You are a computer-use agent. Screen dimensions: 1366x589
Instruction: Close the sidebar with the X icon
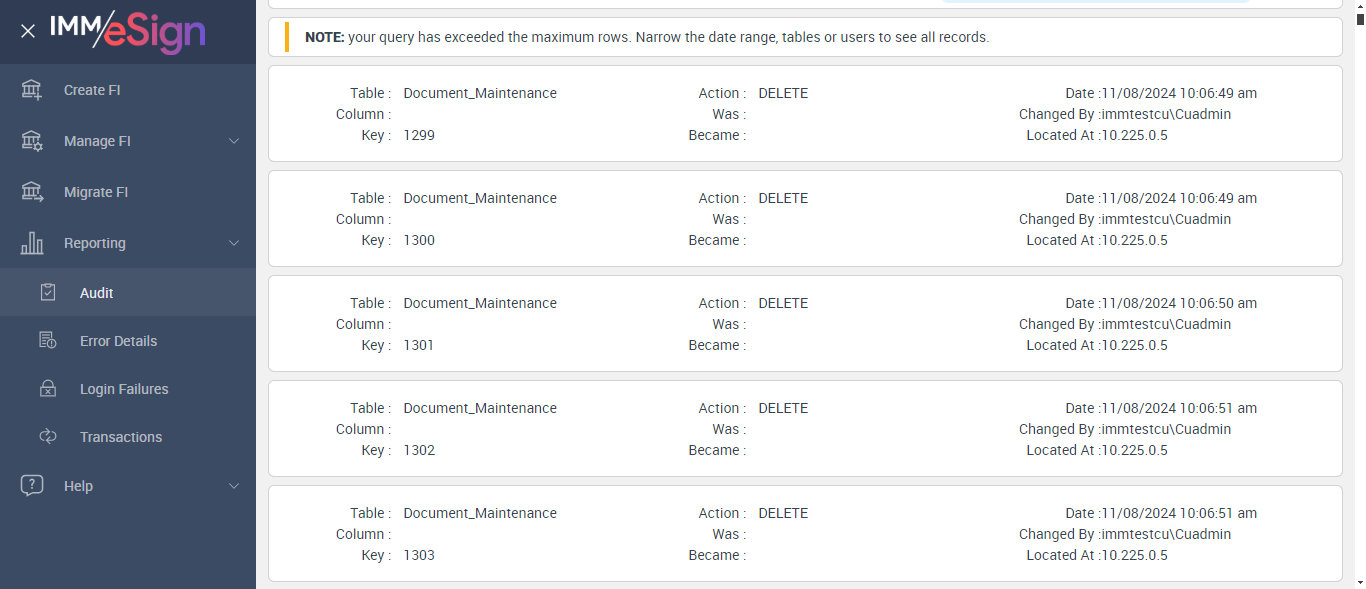coord(28,31)
